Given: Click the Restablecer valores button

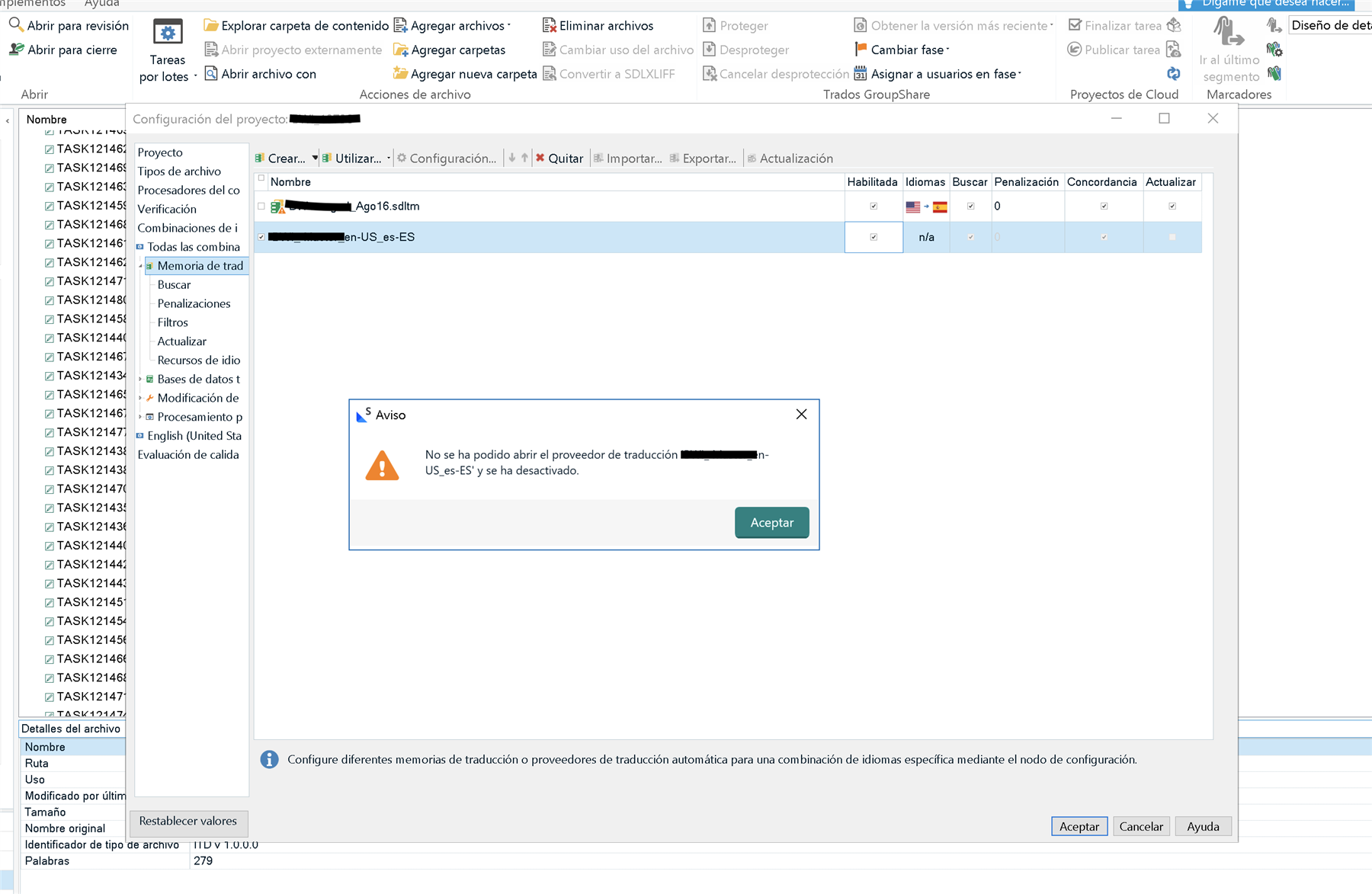Looking at the screenshot, I should [x=188, y=821].
